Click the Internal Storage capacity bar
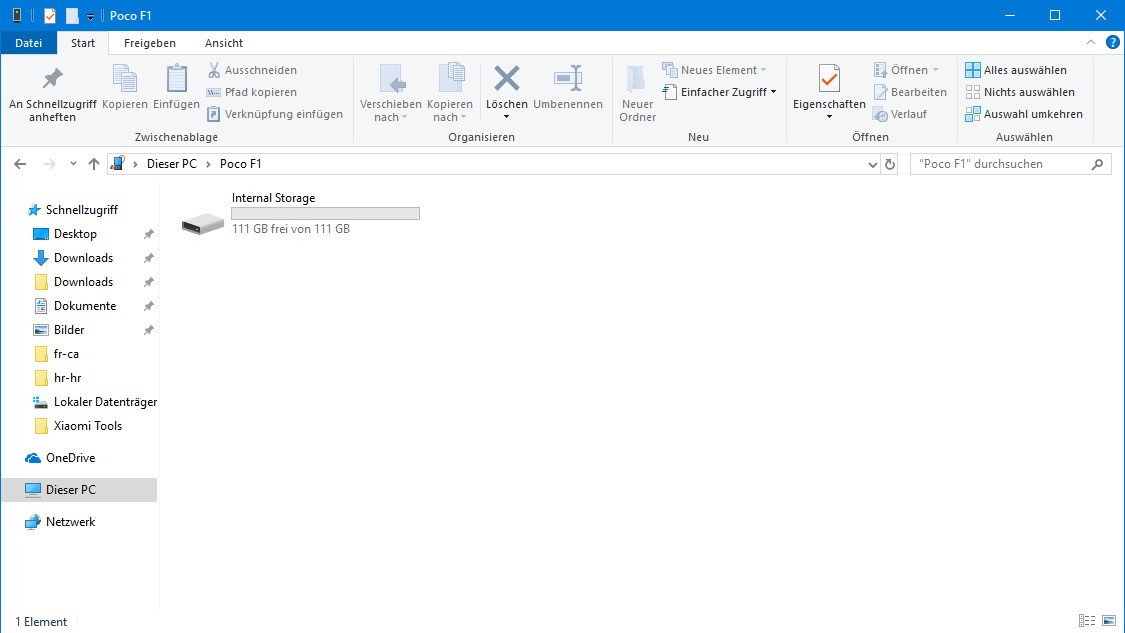Viewport: 1125px width, 633px height. [326, 214]
